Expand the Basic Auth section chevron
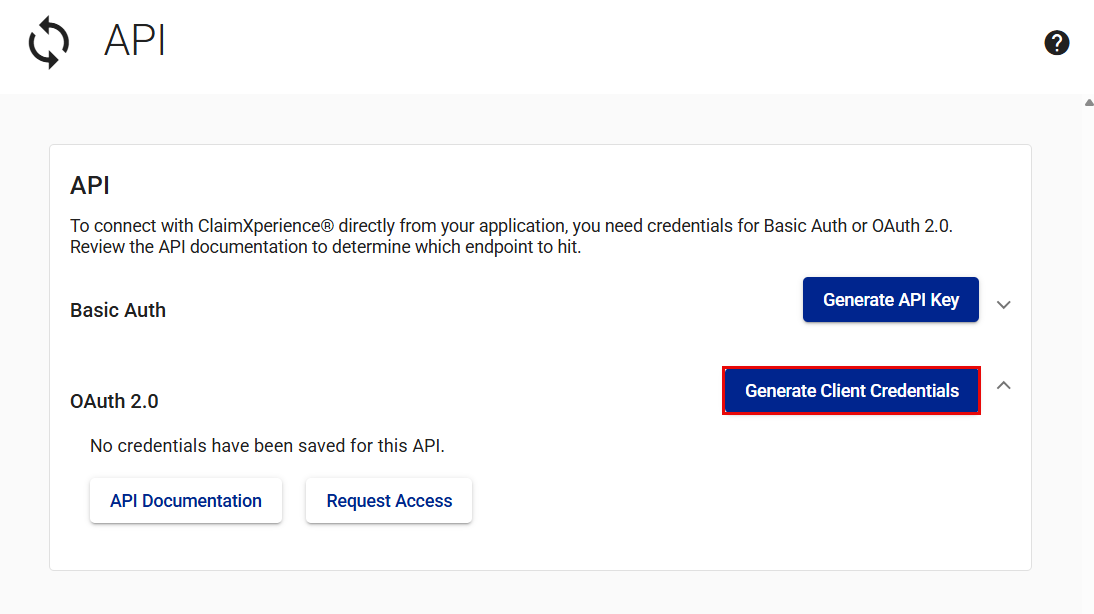 (x=1004, y=304)
